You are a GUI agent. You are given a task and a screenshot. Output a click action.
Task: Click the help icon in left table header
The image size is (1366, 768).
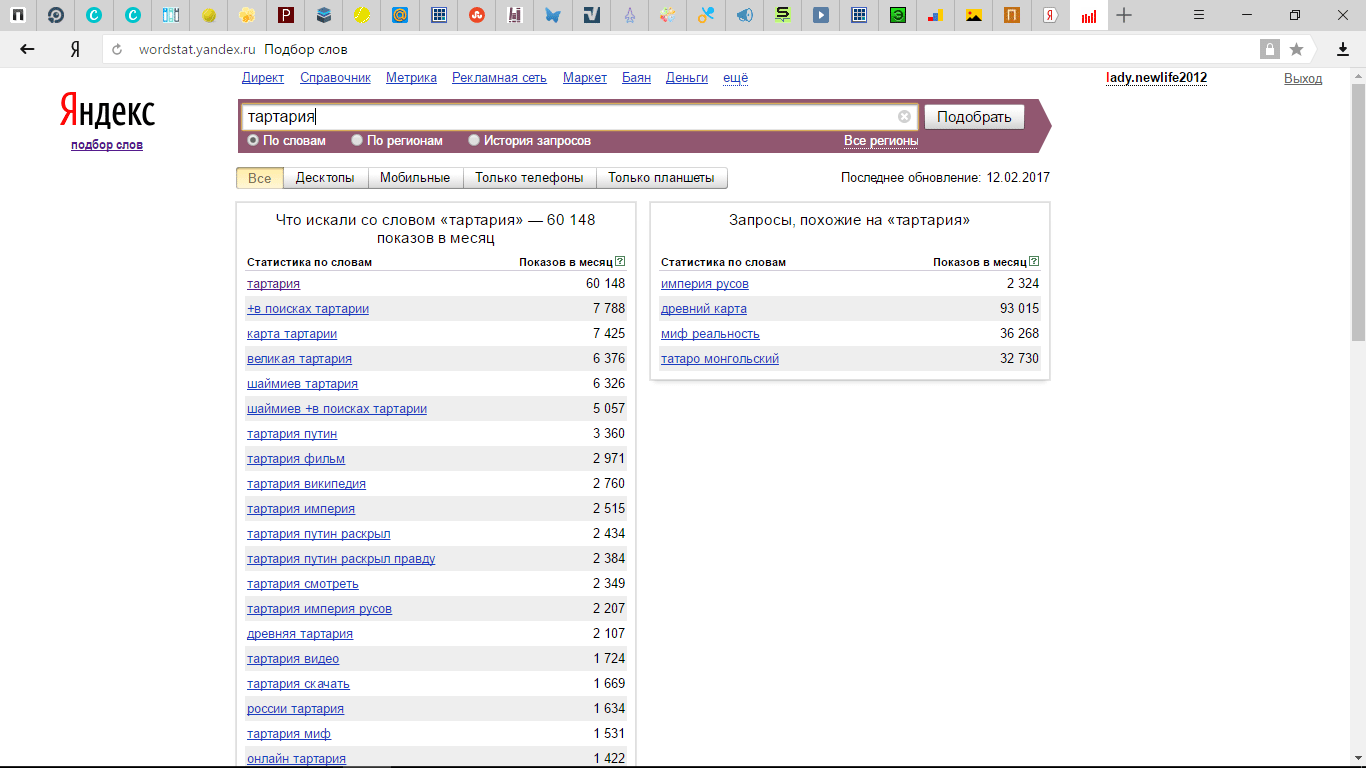tap(620, 262)
